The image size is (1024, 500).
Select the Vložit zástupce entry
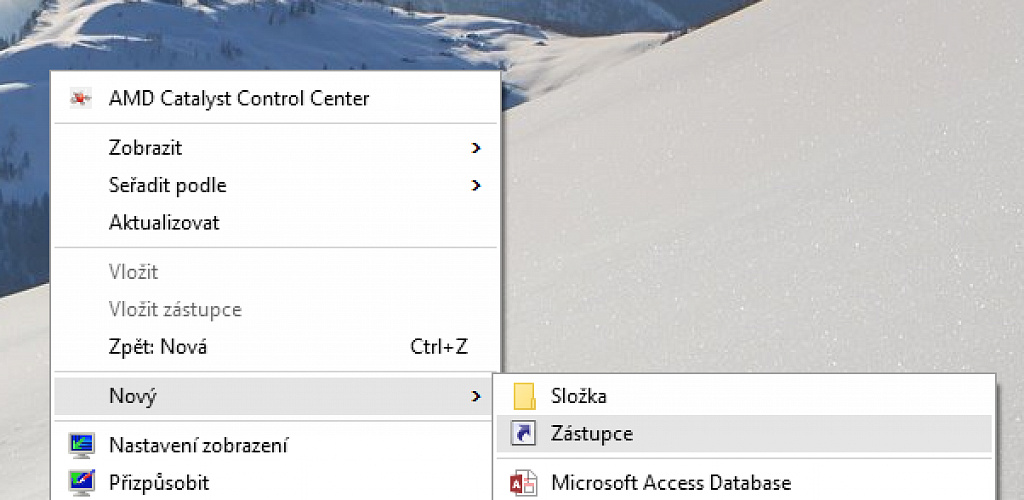pyautogui.click(x=175, y=309)
